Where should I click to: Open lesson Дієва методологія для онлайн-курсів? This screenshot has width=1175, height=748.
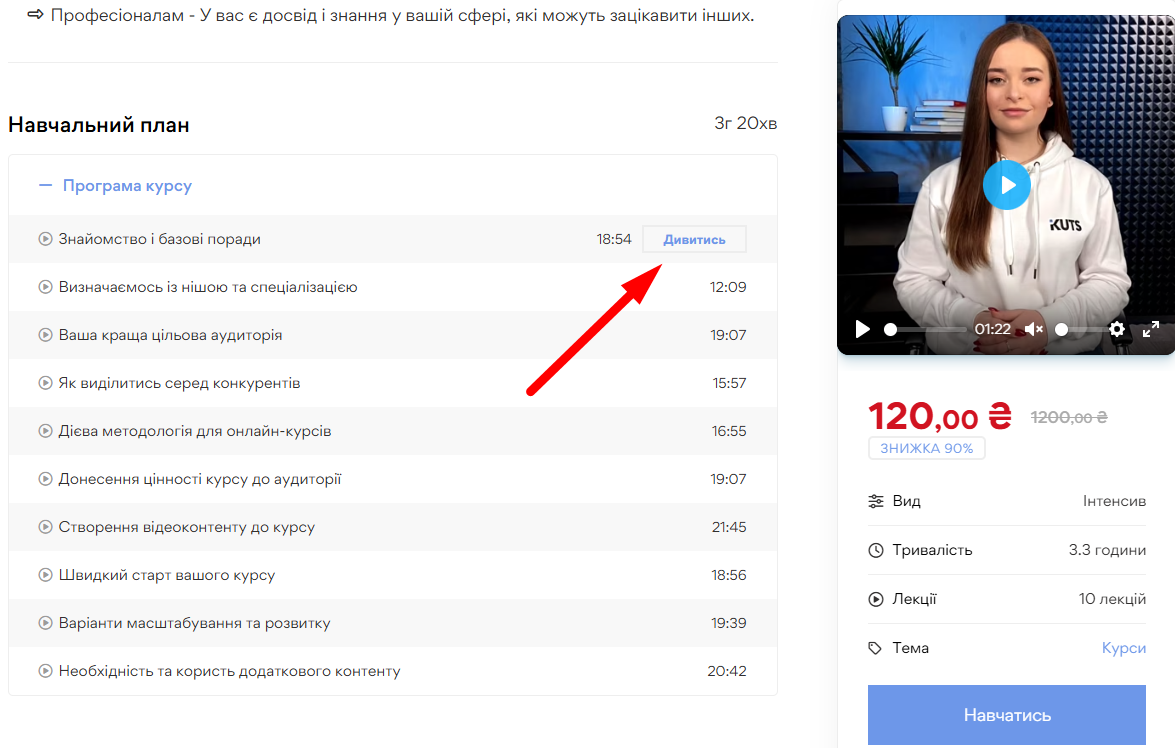pos(195,431)
